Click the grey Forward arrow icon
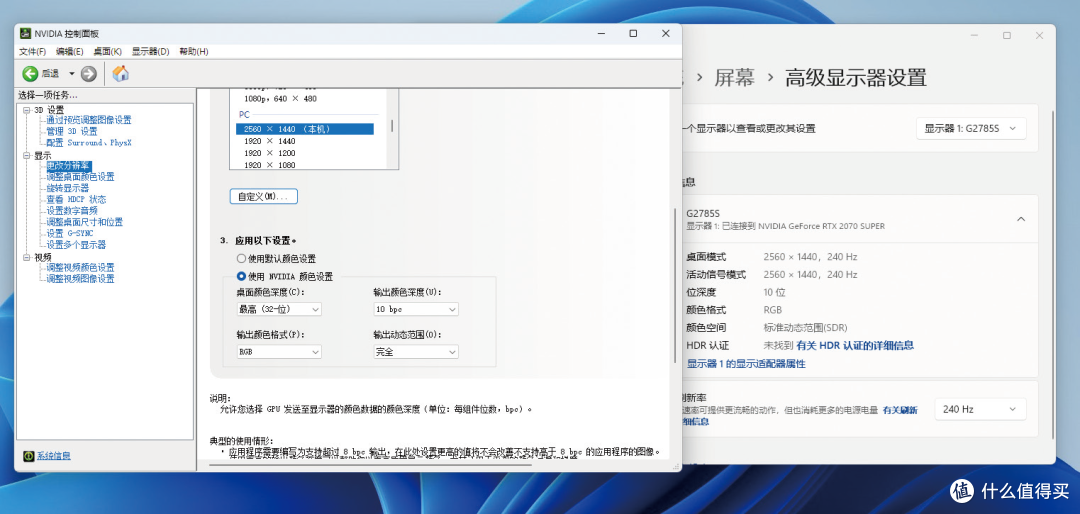Screen dimensions: 1080x514 point(88,74)
